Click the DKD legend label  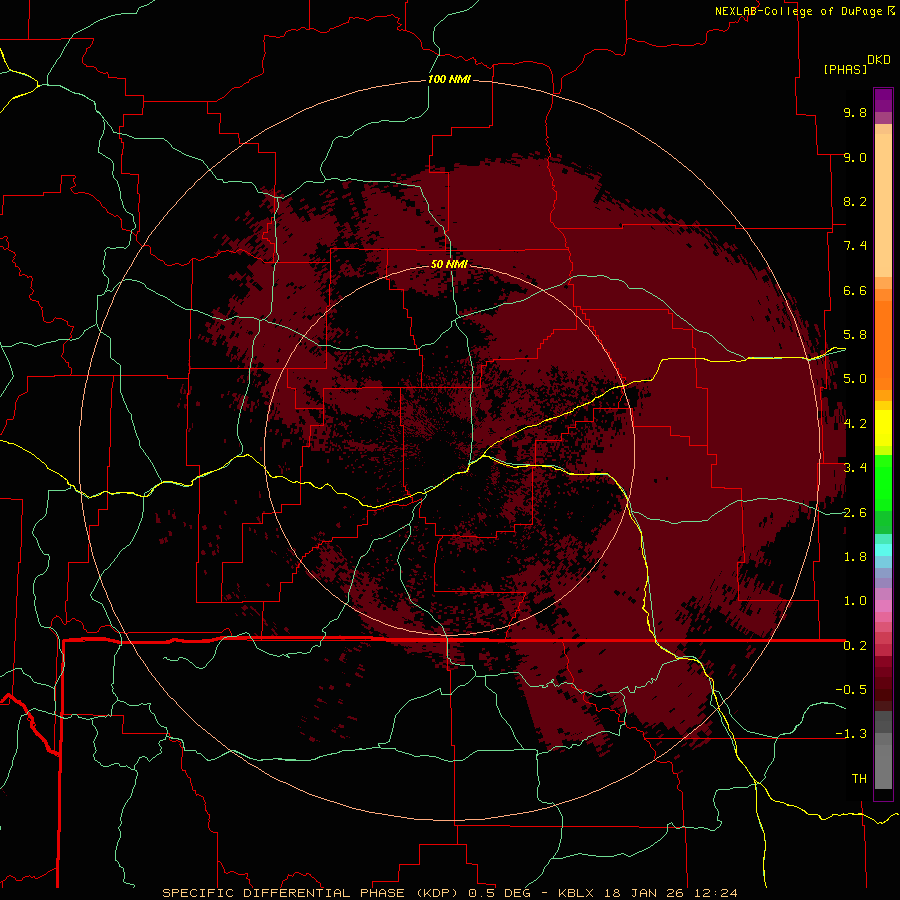(879, 60)
